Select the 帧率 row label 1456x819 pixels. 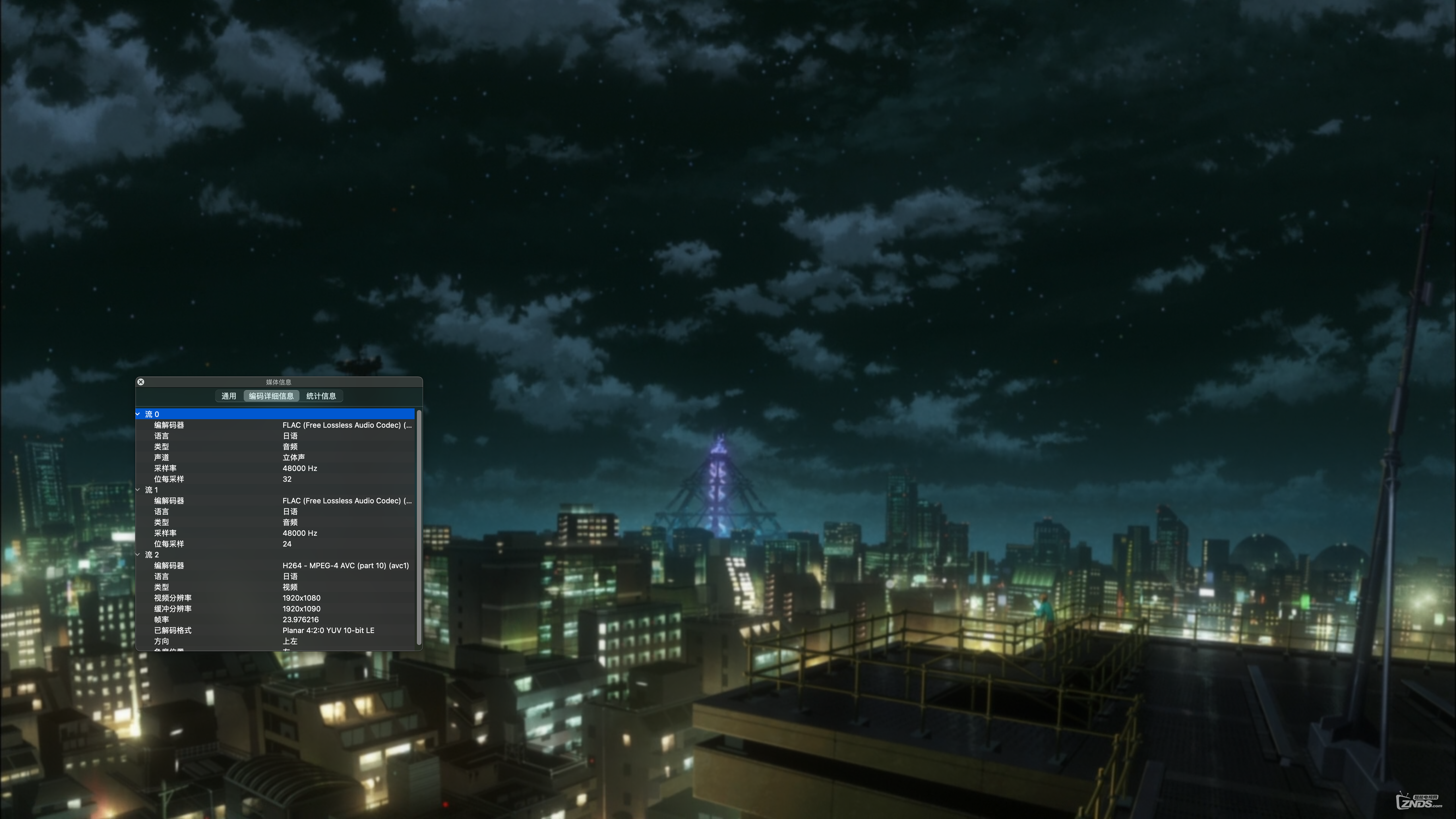click(x=162, y=619)
